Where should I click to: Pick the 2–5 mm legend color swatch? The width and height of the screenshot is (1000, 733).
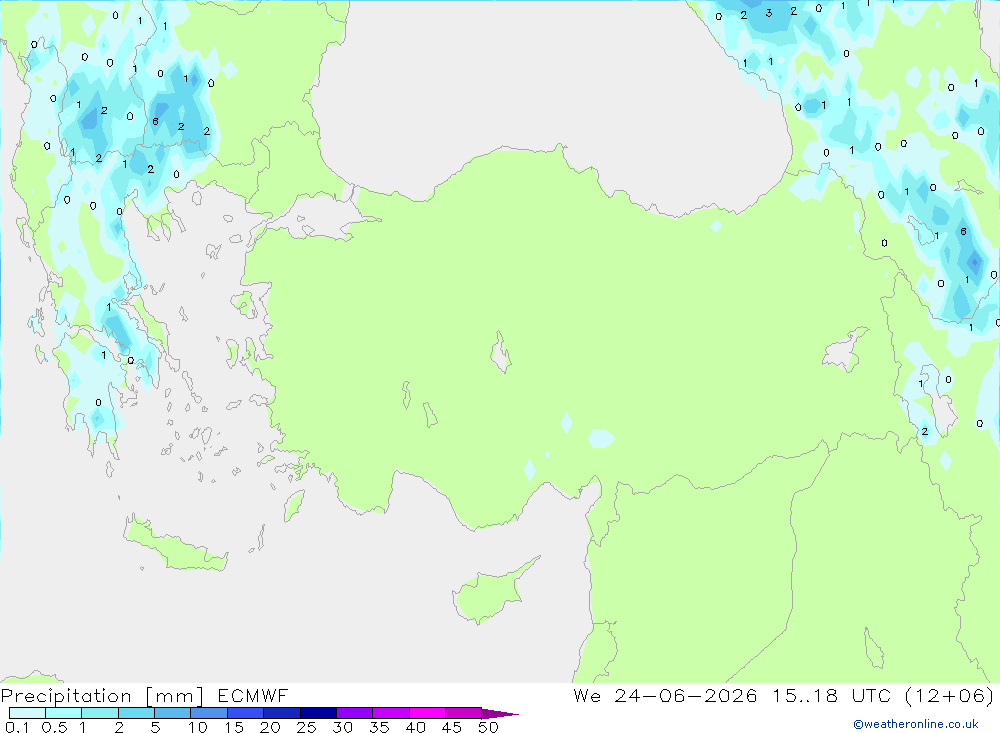click(136, 713)
